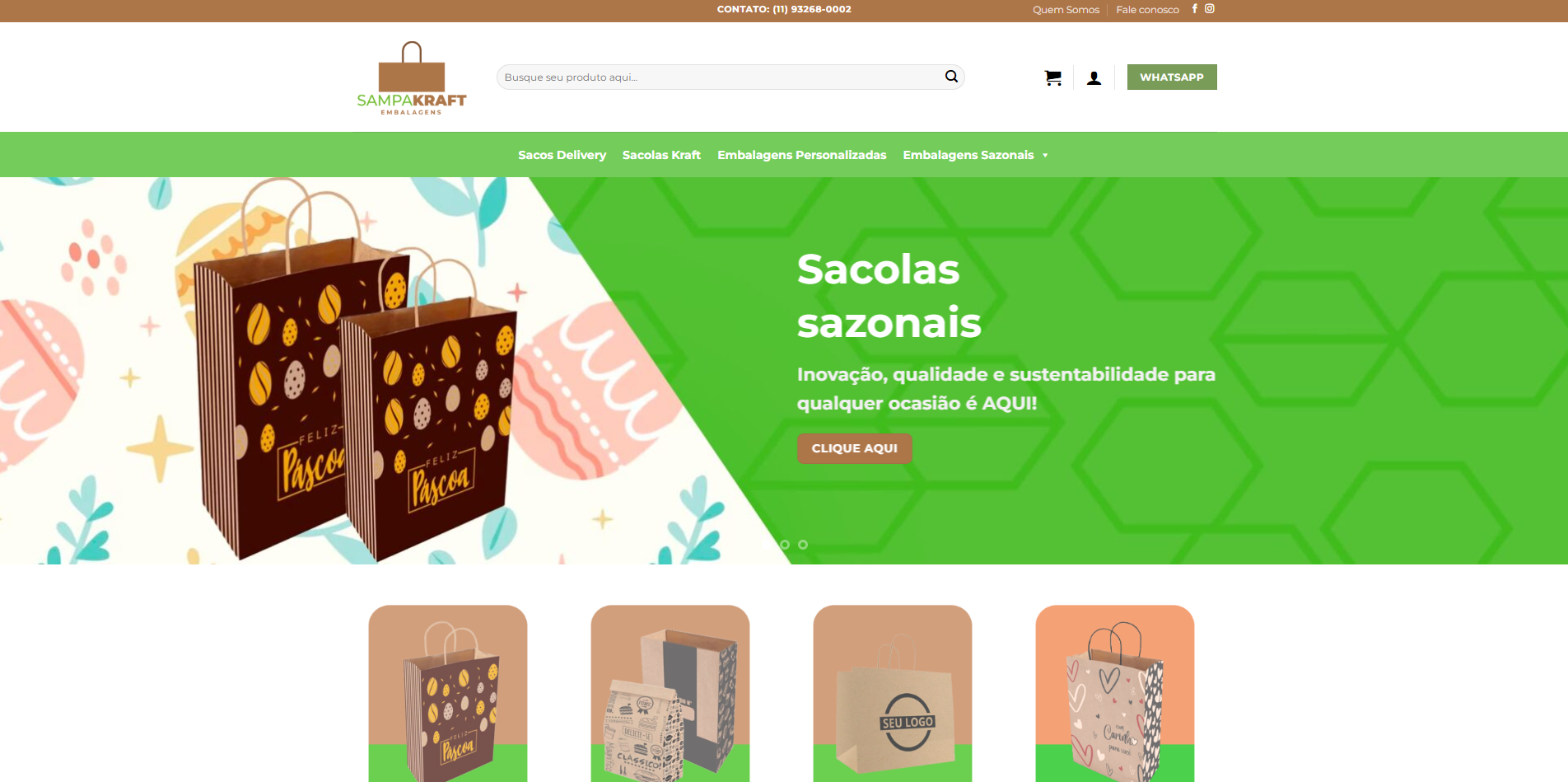Open the Facebook icon in top bar
The image size is (1568, 782).
pos(1195,9)
